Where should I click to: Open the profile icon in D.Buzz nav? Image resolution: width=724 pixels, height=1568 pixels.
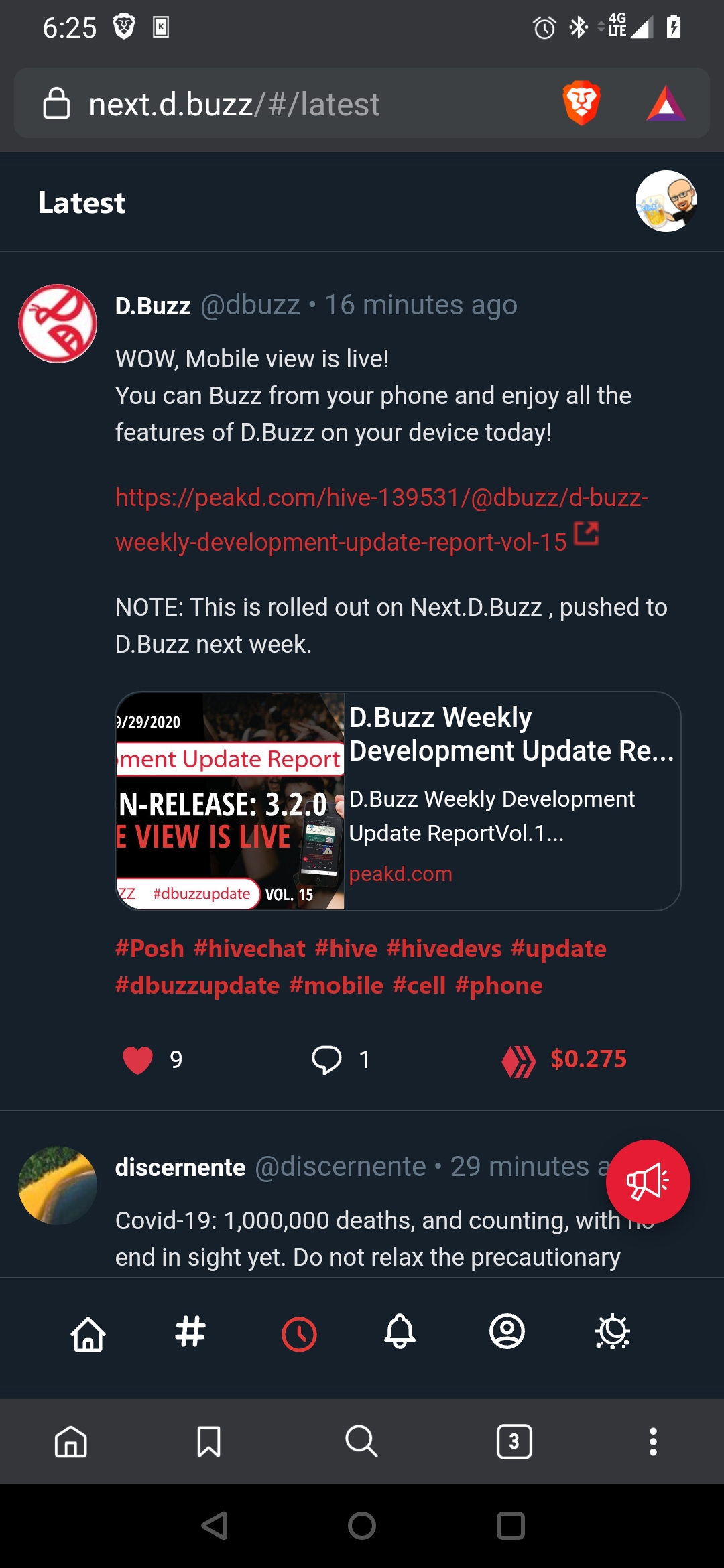pyautogui.click(x=507, y=1331)
